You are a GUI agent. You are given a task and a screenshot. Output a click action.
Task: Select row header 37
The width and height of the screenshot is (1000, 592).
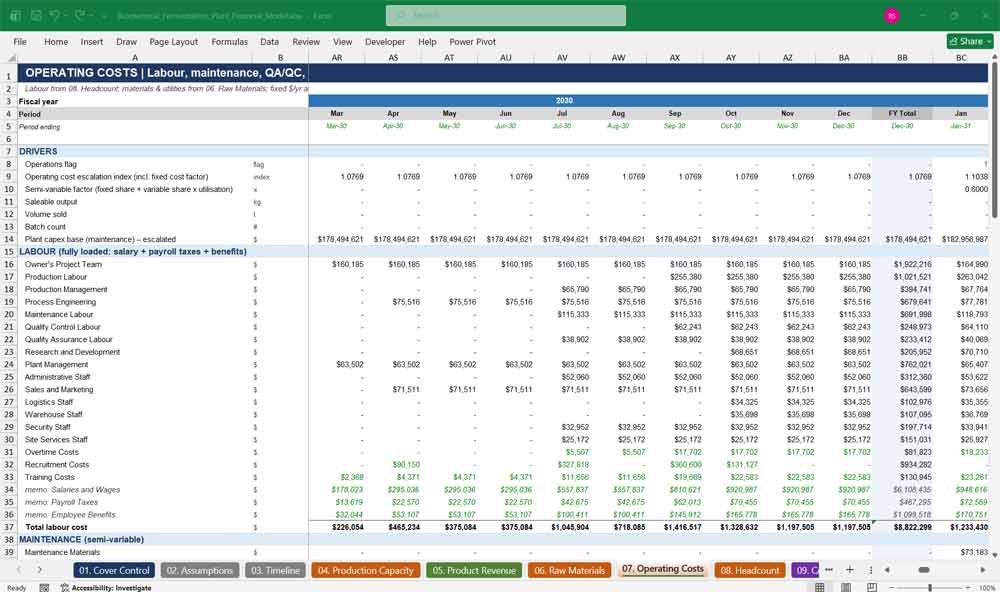point(8,527)
